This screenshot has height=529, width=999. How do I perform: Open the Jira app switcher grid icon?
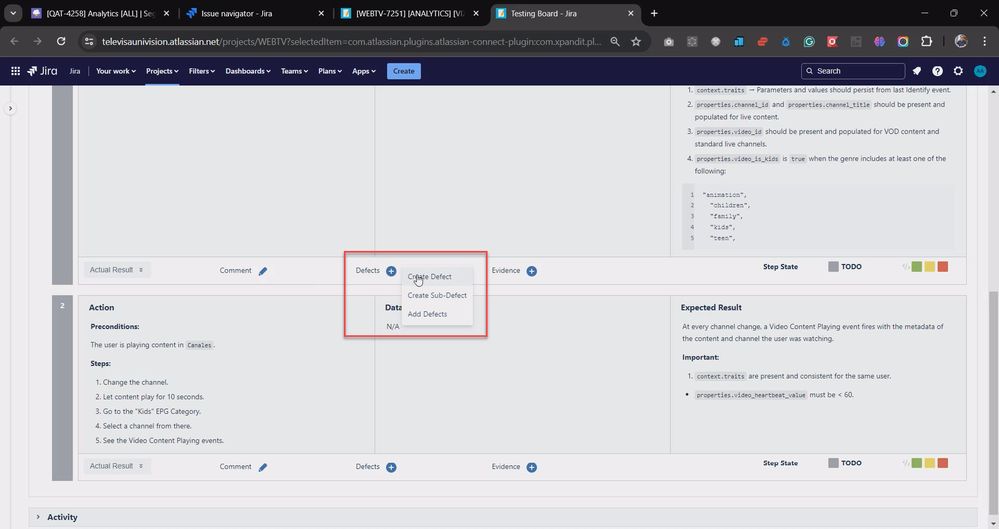coord(15,71)
